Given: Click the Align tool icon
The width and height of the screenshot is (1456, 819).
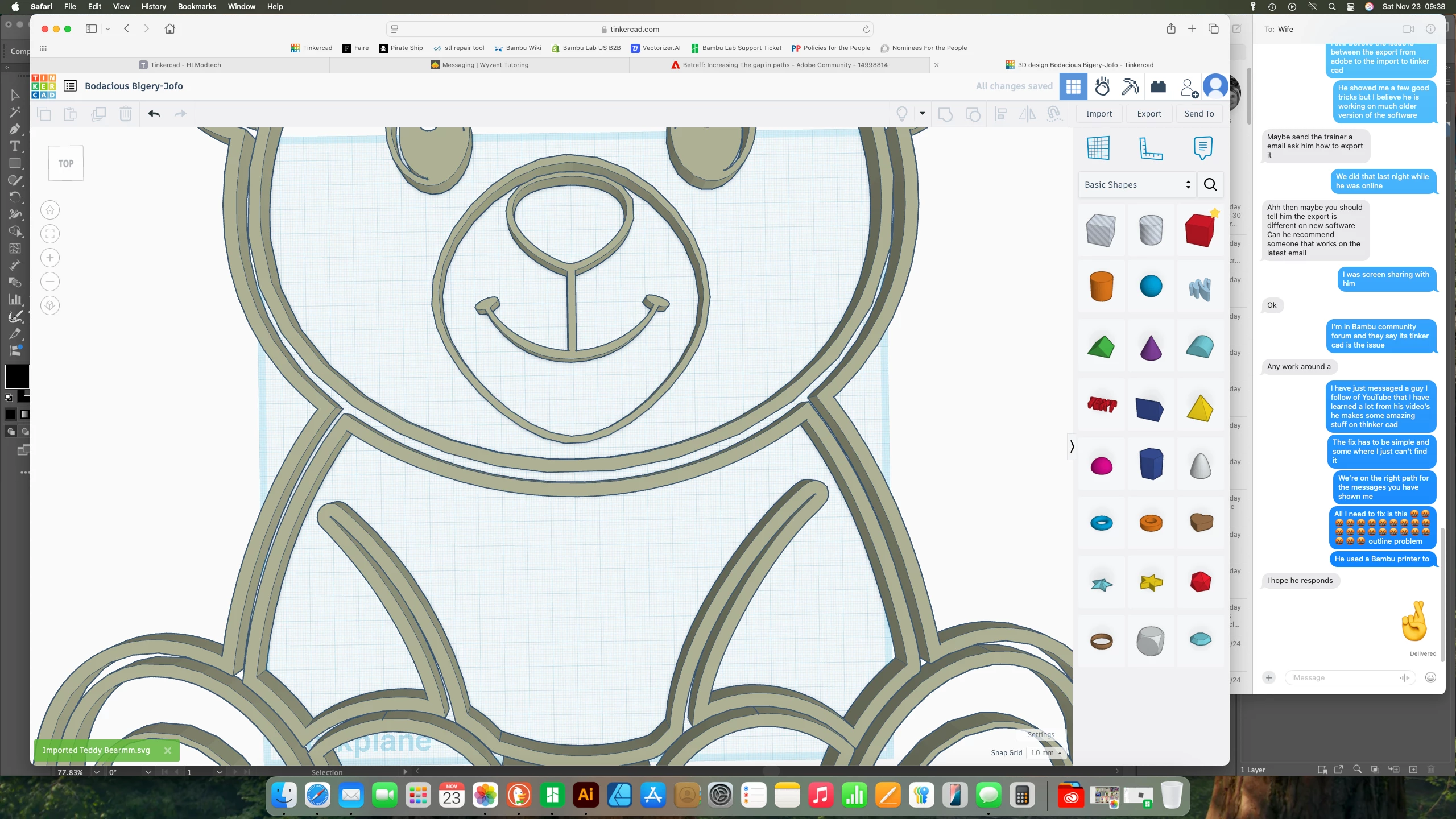Looking at the screenshot, I should 1000,114.
